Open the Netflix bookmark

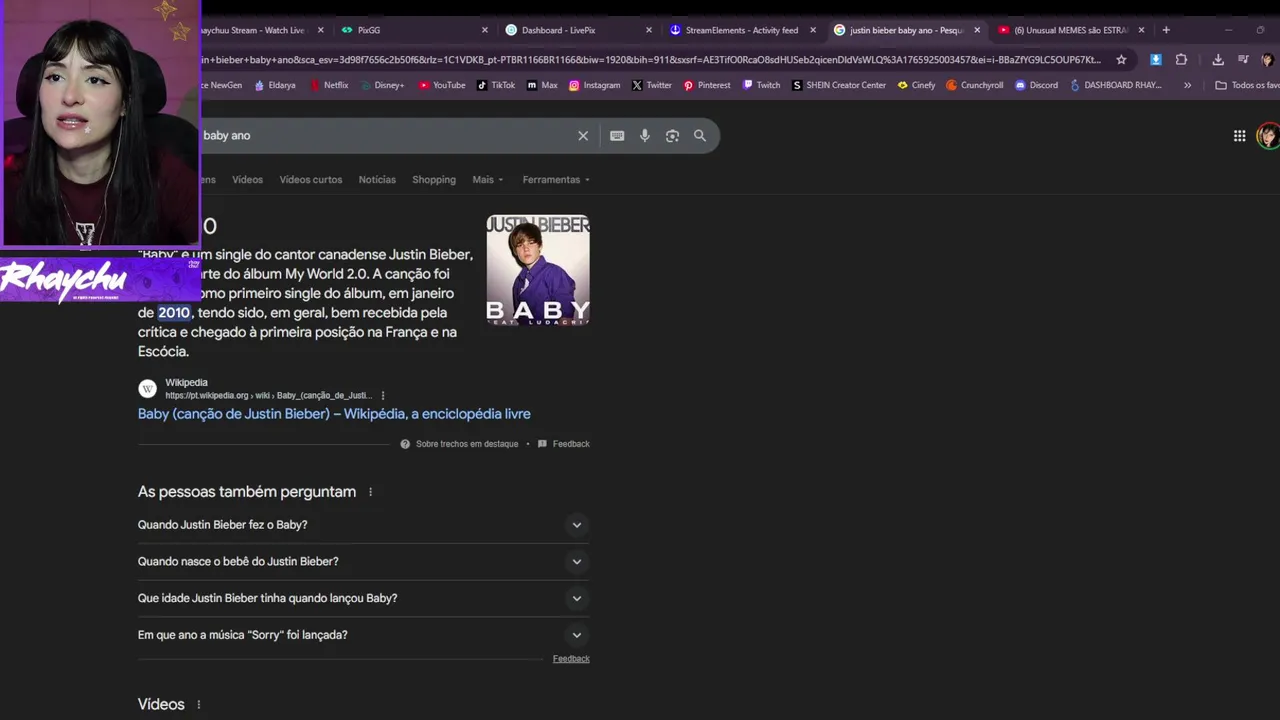click(x=329, y=85)
